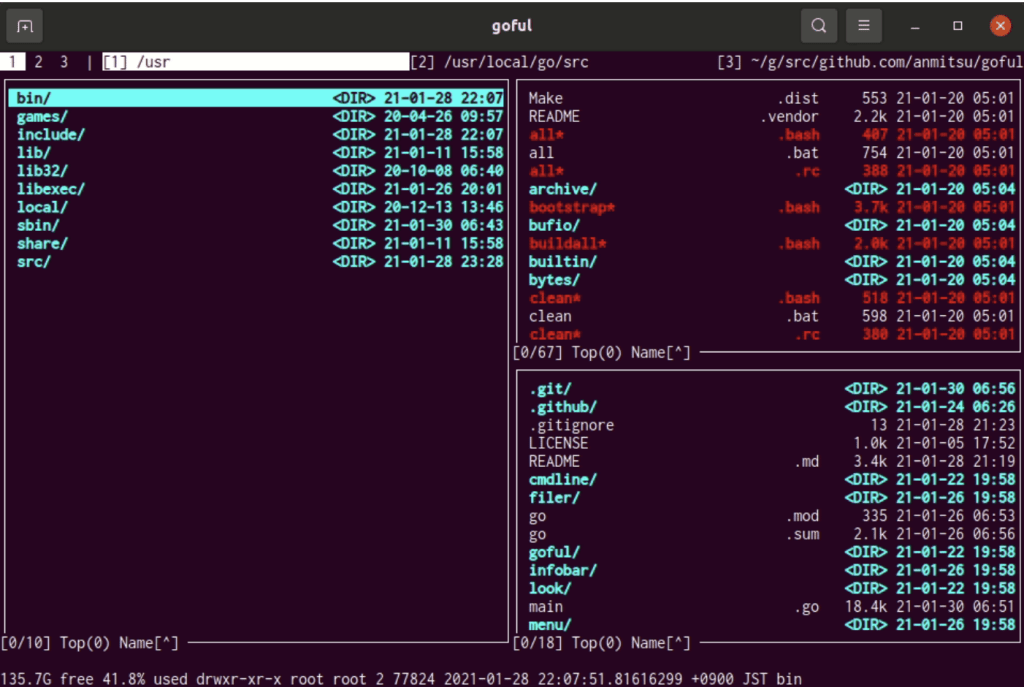Select the include/ directory row
Image resolution: width=1024 pixels, height=687 pixels.
pos(256,135)
